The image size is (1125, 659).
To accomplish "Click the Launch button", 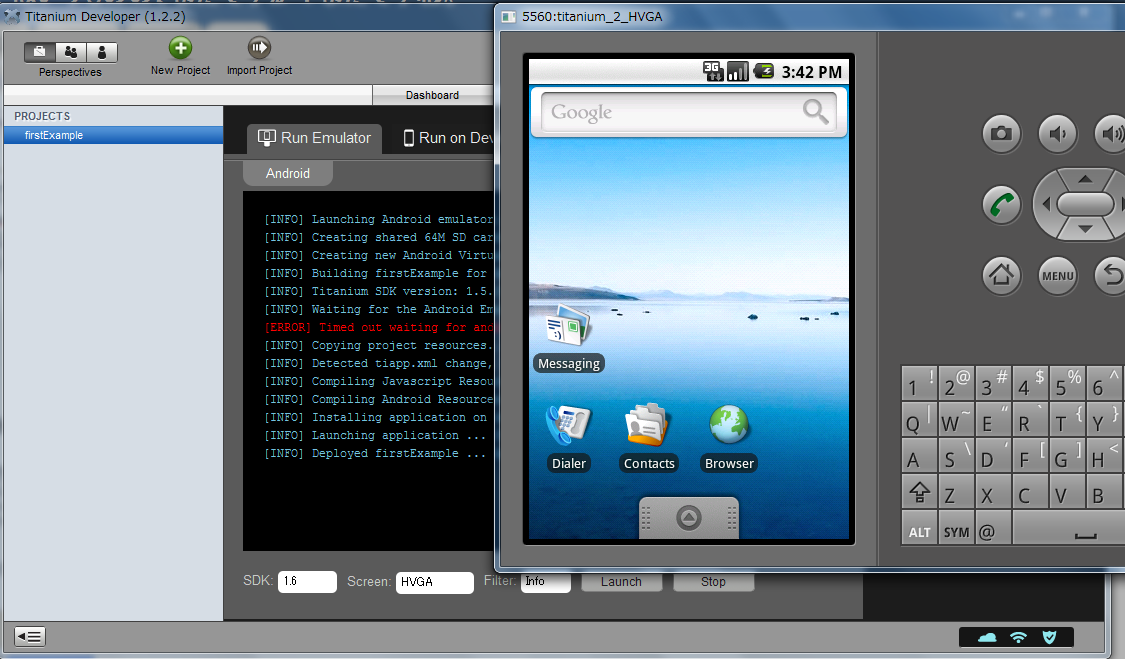I will click(x=621, y=582).
